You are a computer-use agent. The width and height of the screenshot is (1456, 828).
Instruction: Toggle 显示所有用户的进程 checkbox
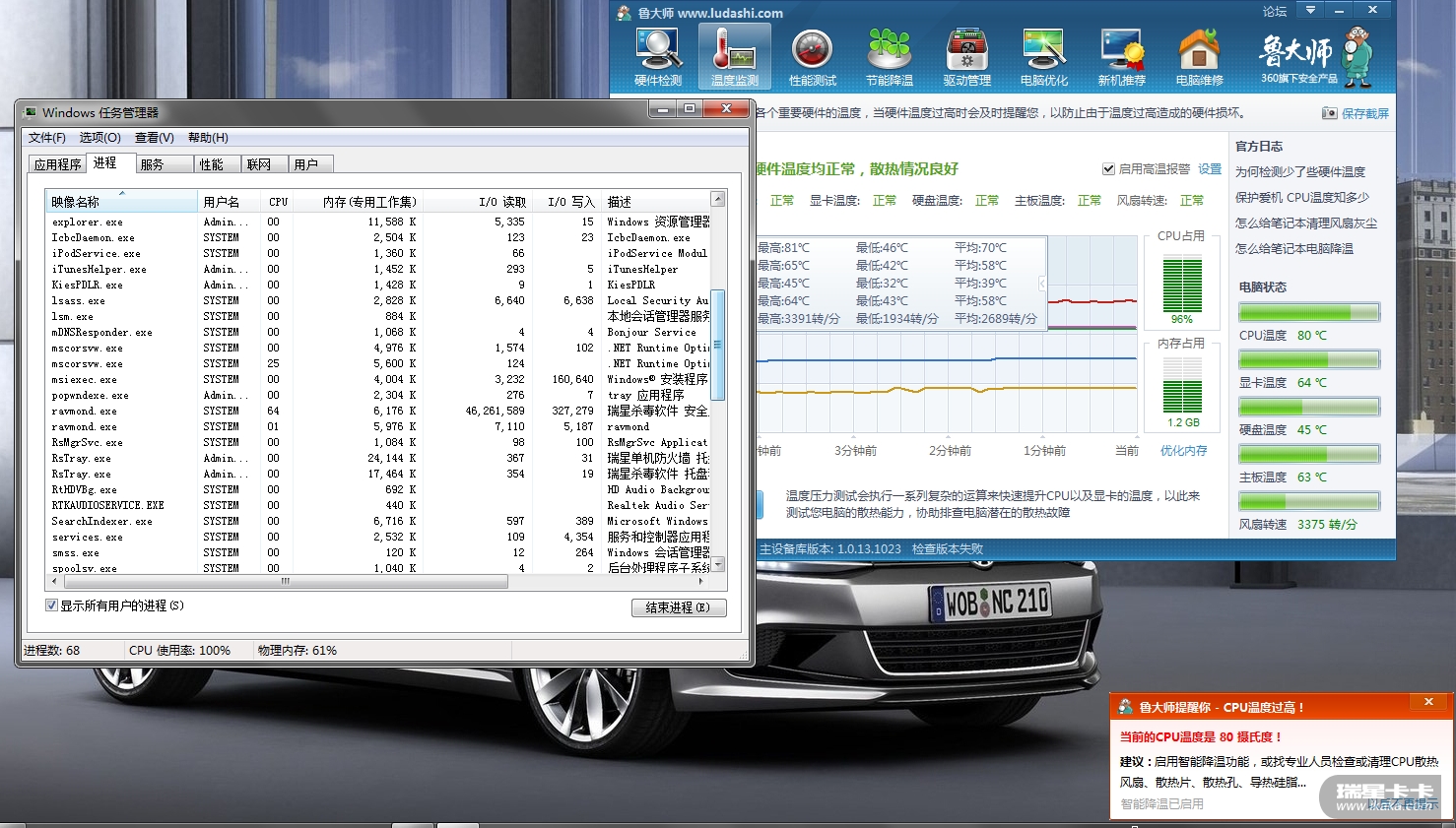click(x=51, y=605)
